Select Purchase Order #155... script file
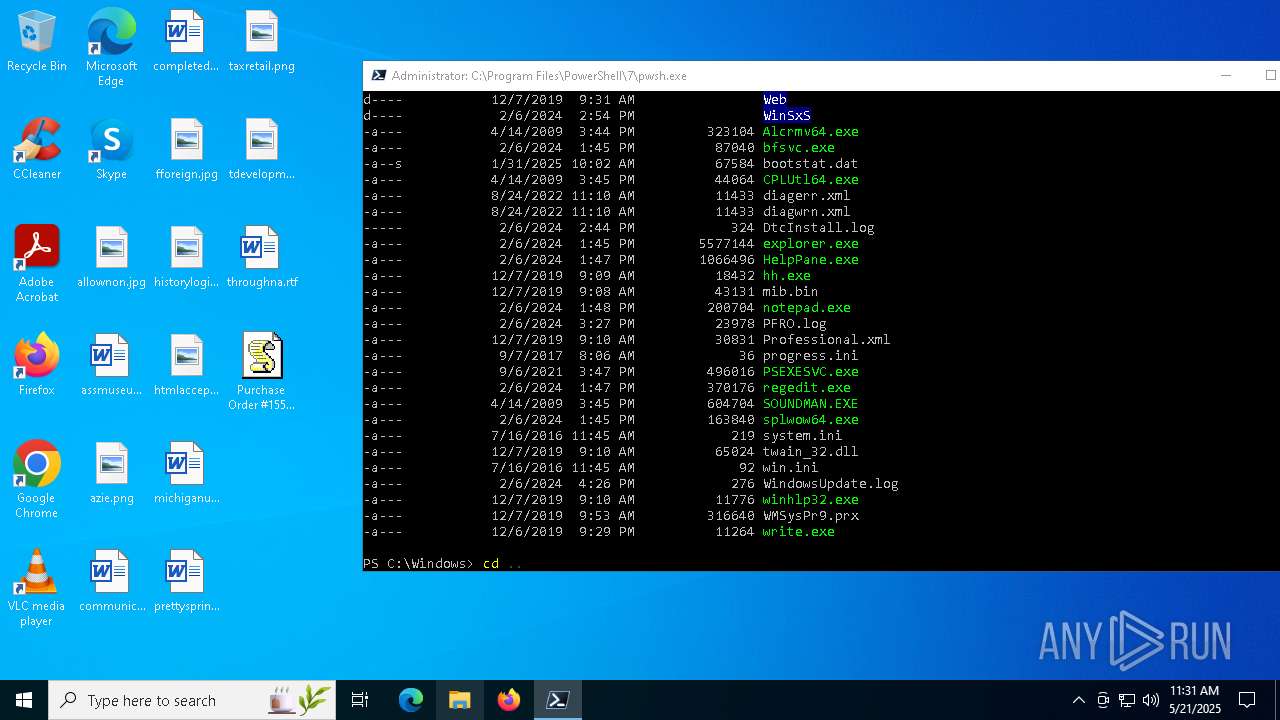This screenshot has width=1280, height=720. tap(261, 372)
